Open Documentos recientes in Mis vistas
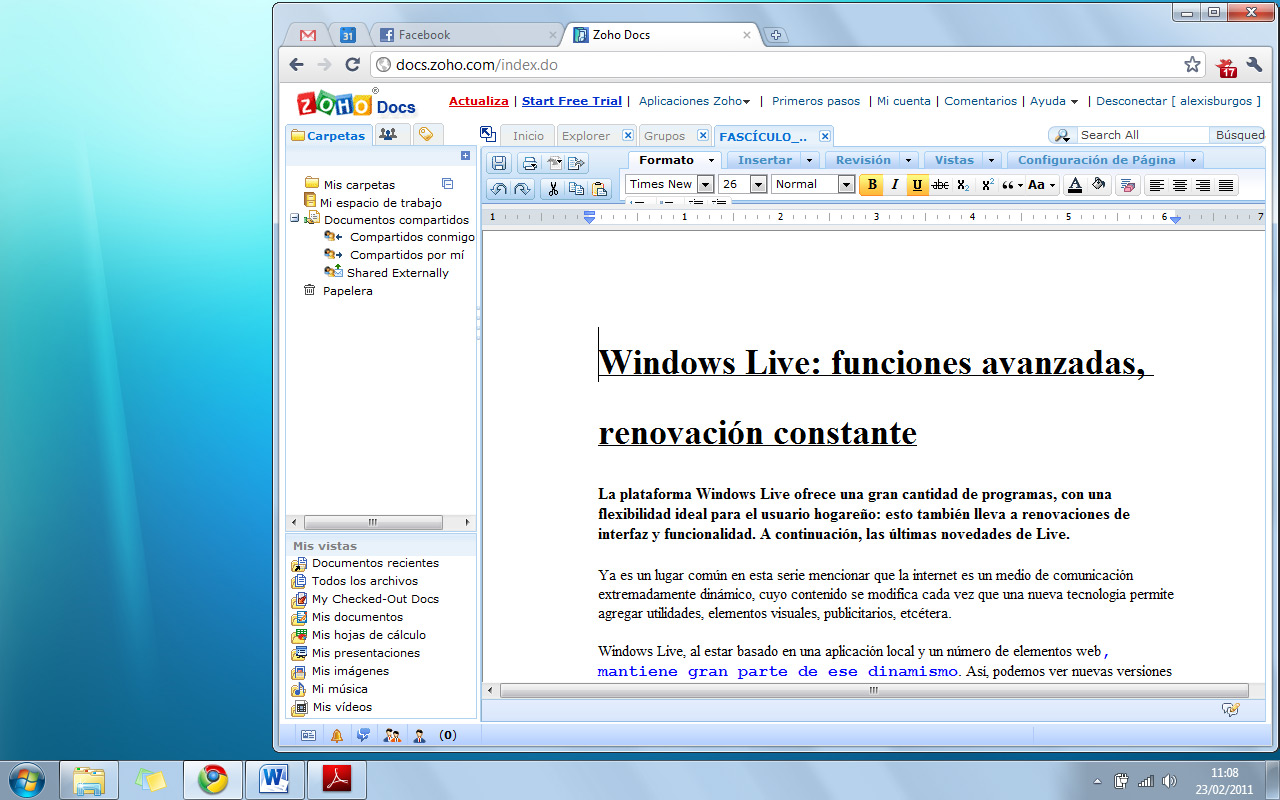Screen dimensions: 1280x800 point(375,563)
